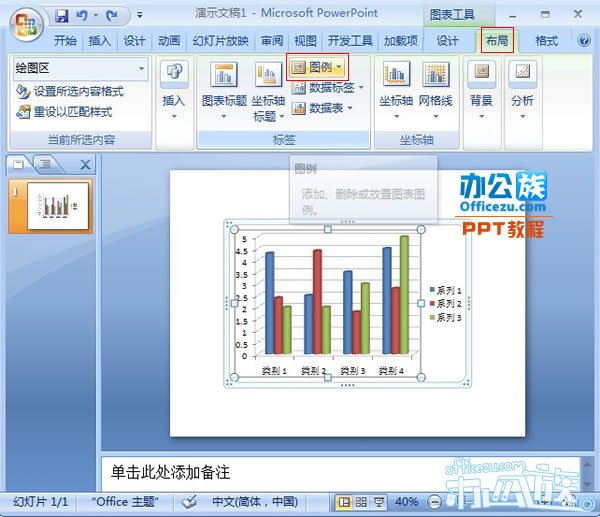Expand the 数据标签 data labels dropdown
This screenshot has width=600, height=517.
point(361,88)
